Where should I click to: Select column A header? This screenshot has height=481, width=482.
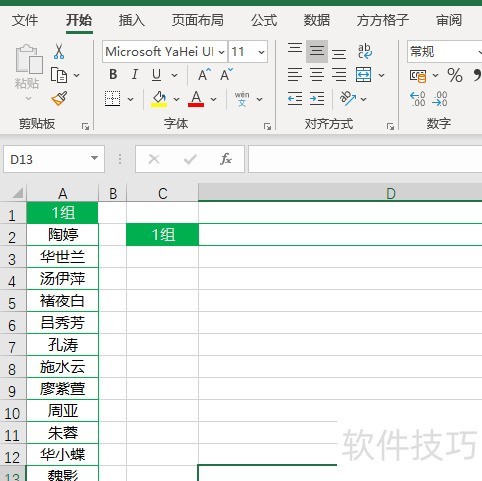pyautogui.click(x=63, y=193)
